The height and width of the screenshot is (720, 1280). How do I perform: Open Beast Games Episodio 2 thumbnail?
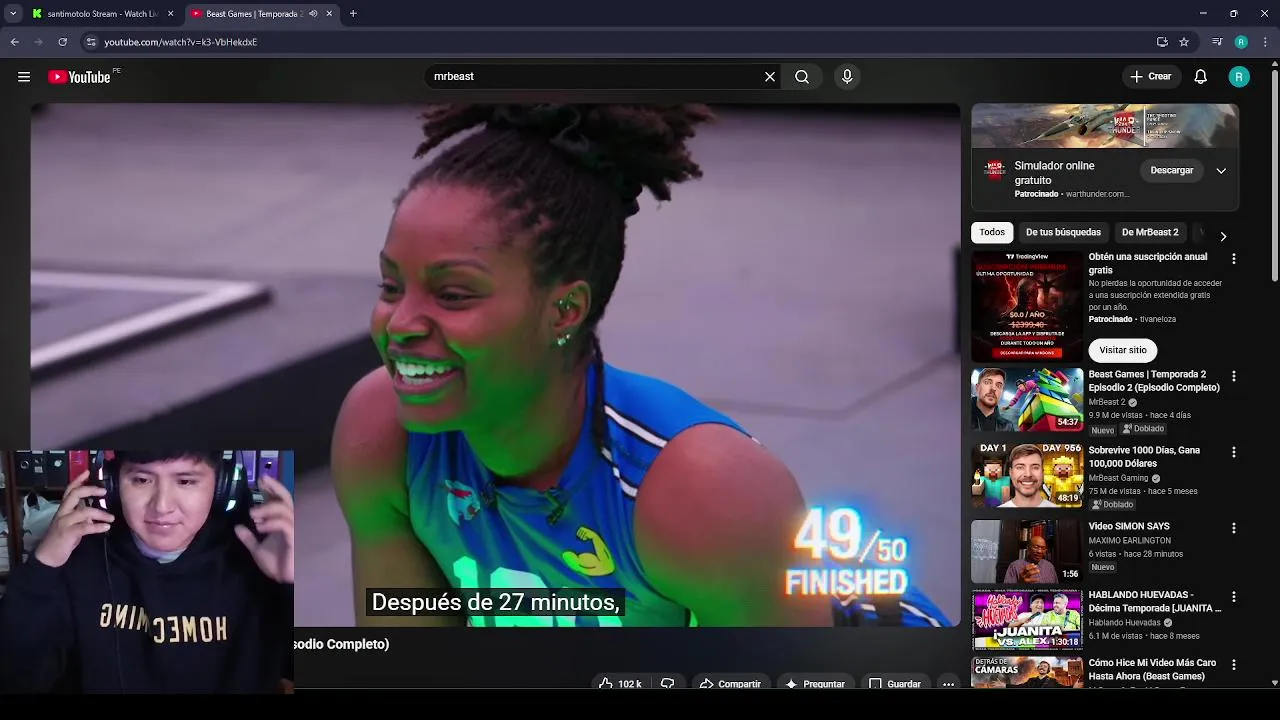pos(1027,400)
